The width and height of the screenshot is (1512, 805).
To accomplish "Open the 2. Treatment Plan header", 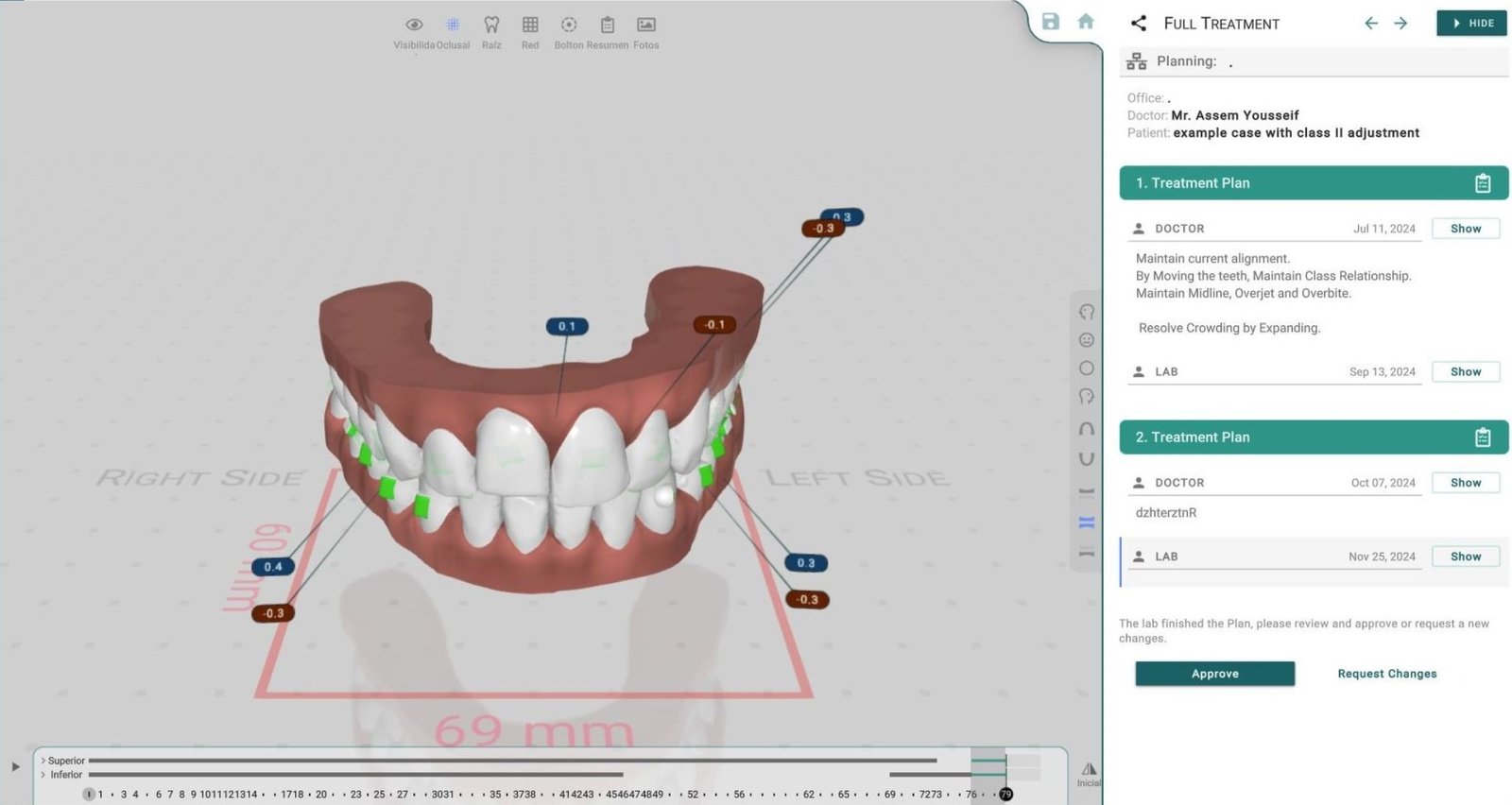I will (1313, 437).
